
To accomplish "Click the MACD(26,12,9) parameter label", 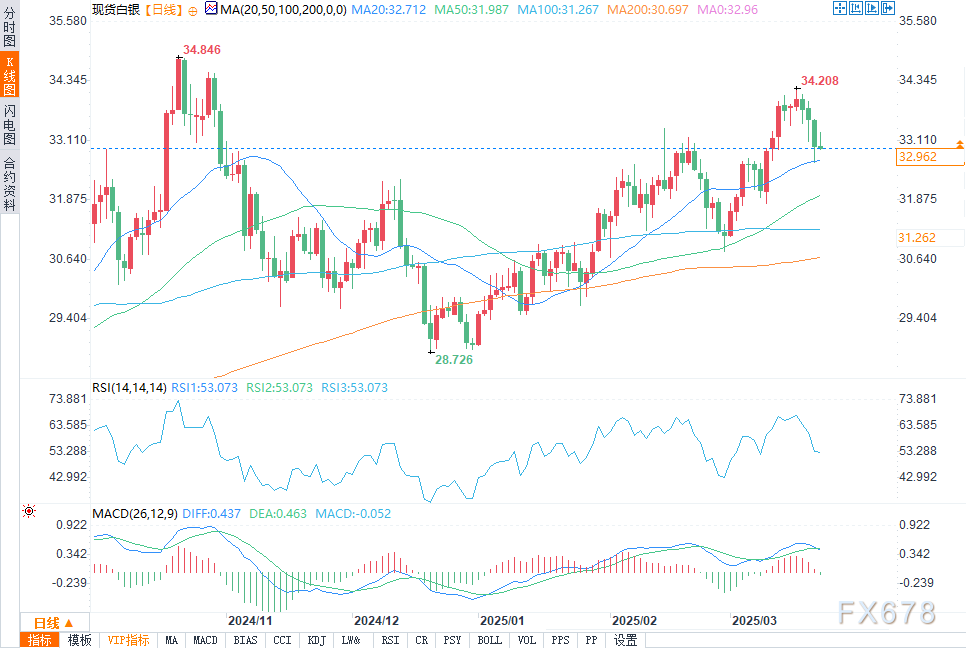I will tap(135, 513).
